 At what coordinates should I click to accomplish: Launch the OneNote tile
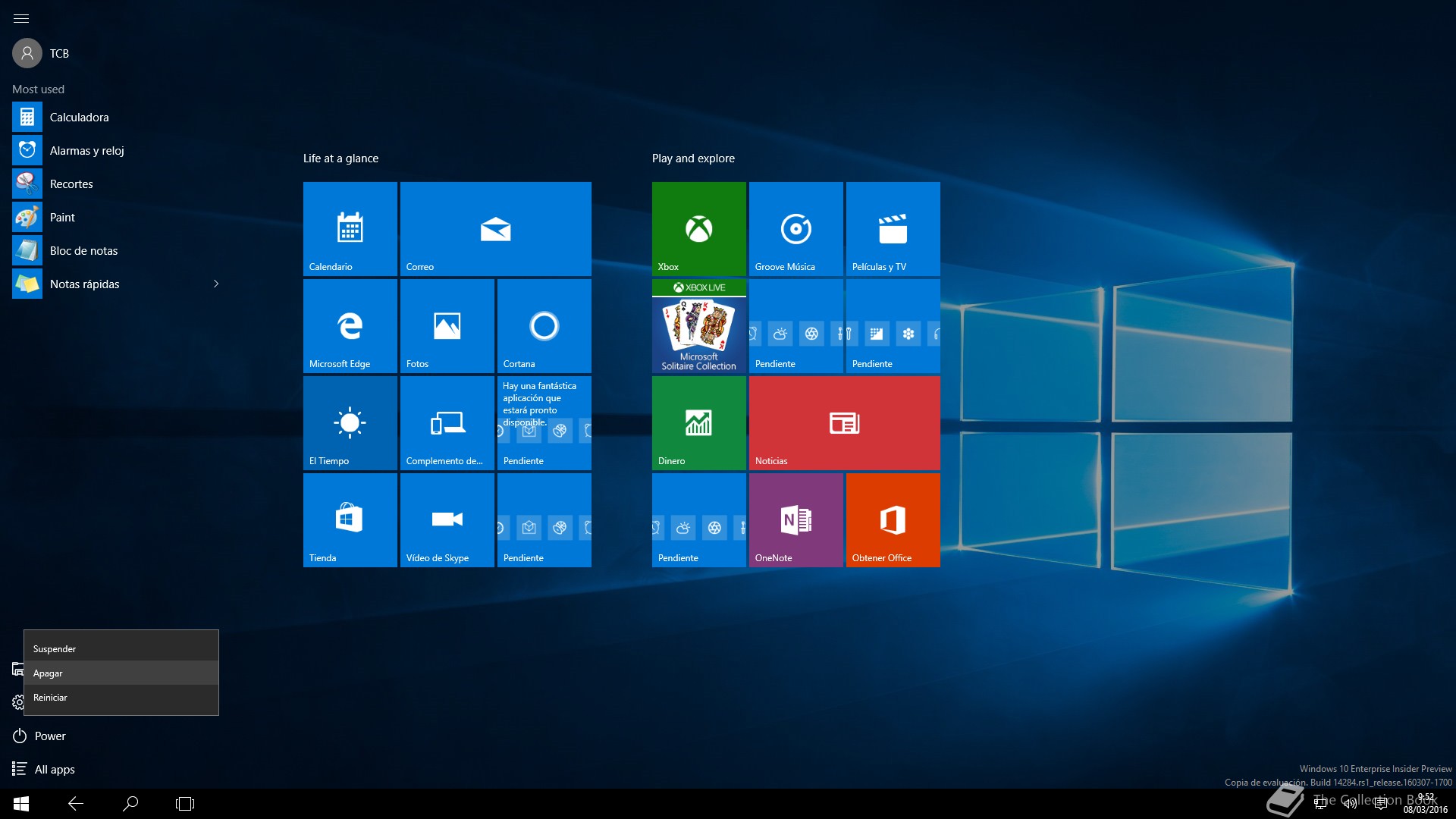coord(796,520)
